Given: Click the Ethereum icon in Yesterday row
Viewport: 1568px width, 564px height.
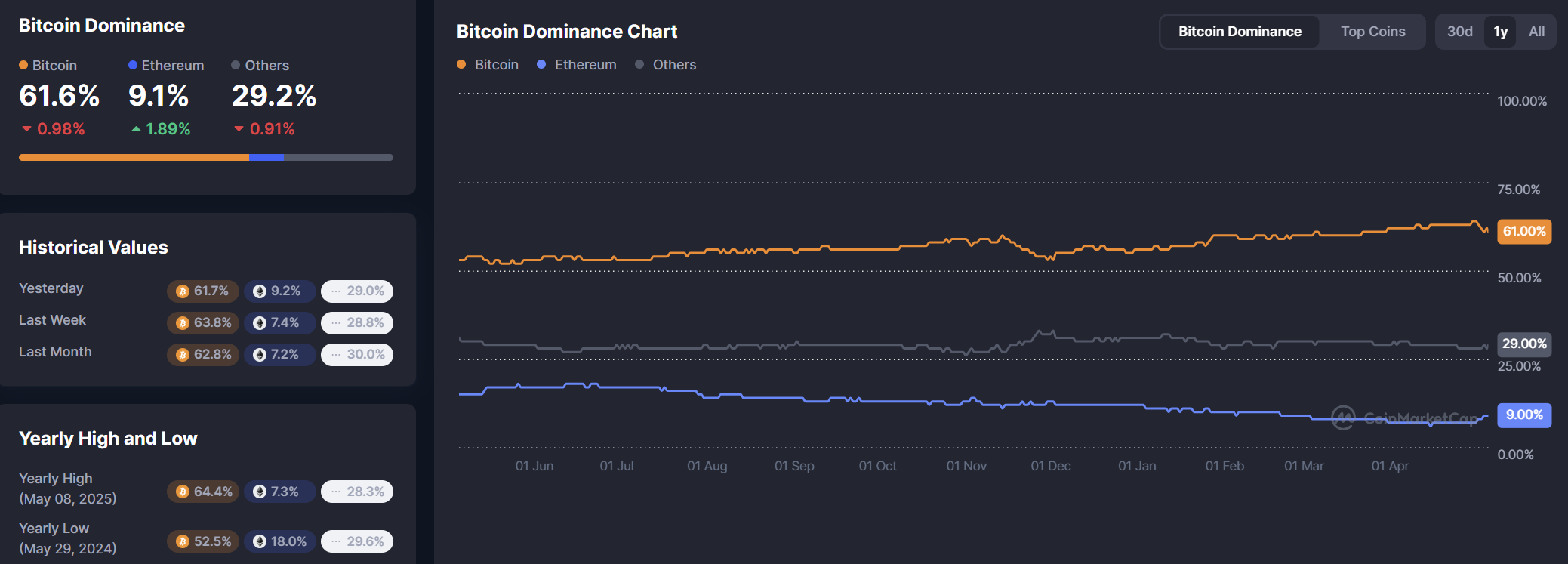Looking at the screenshot, I should pos(260,291).
